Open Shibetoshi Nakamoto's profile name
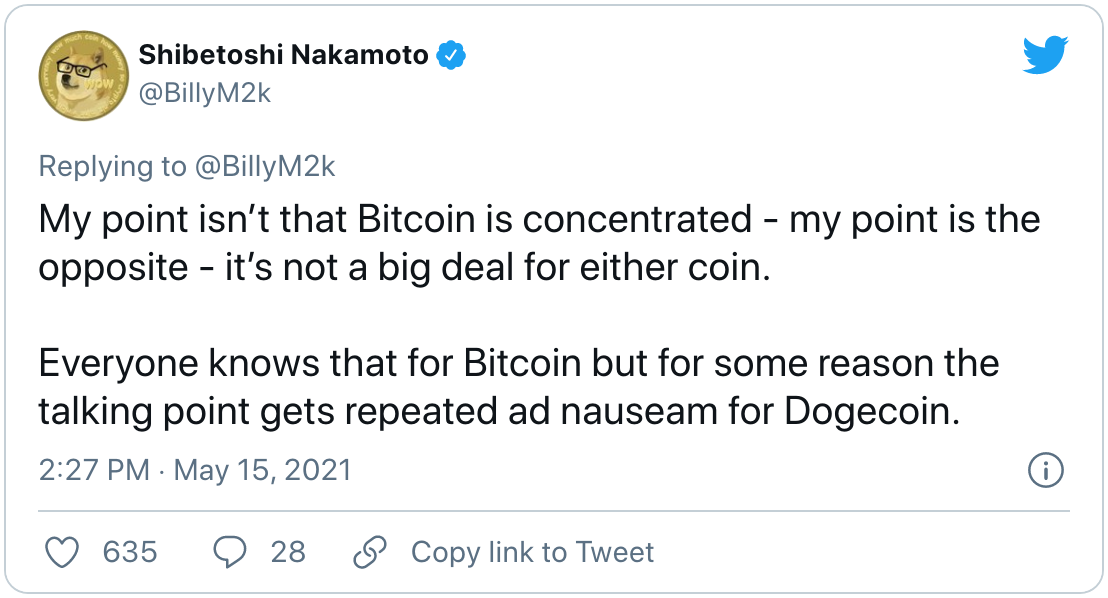 (x=283, y=55)
